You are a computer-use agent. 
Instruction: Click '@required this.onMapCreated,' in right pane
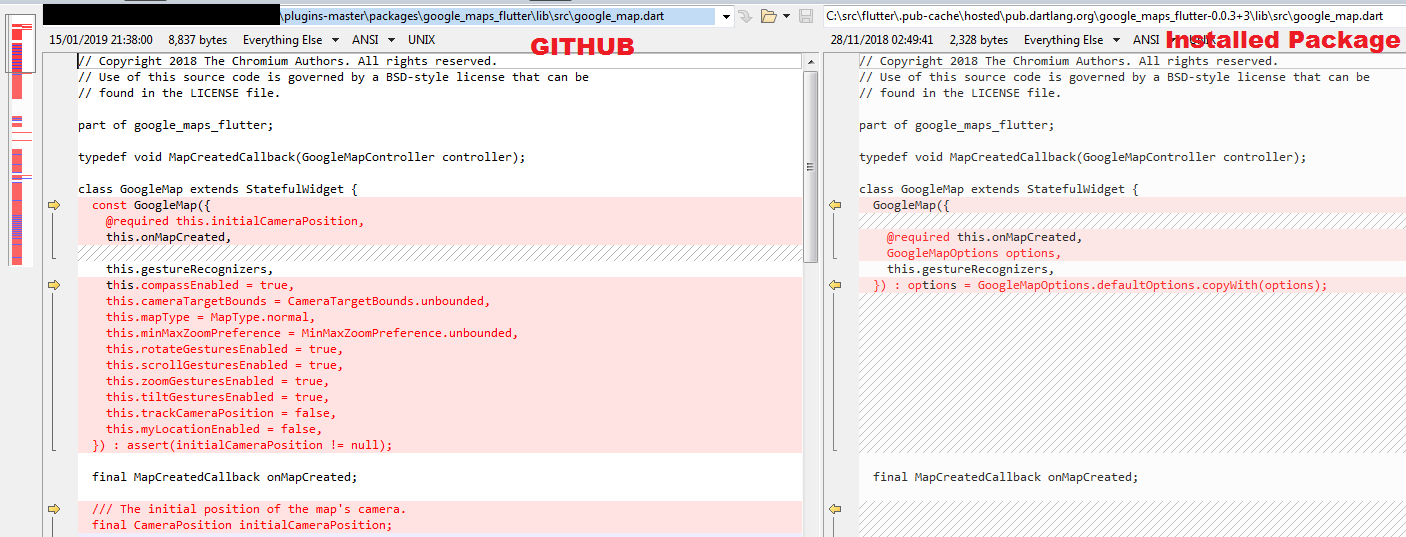click(984, 237)
